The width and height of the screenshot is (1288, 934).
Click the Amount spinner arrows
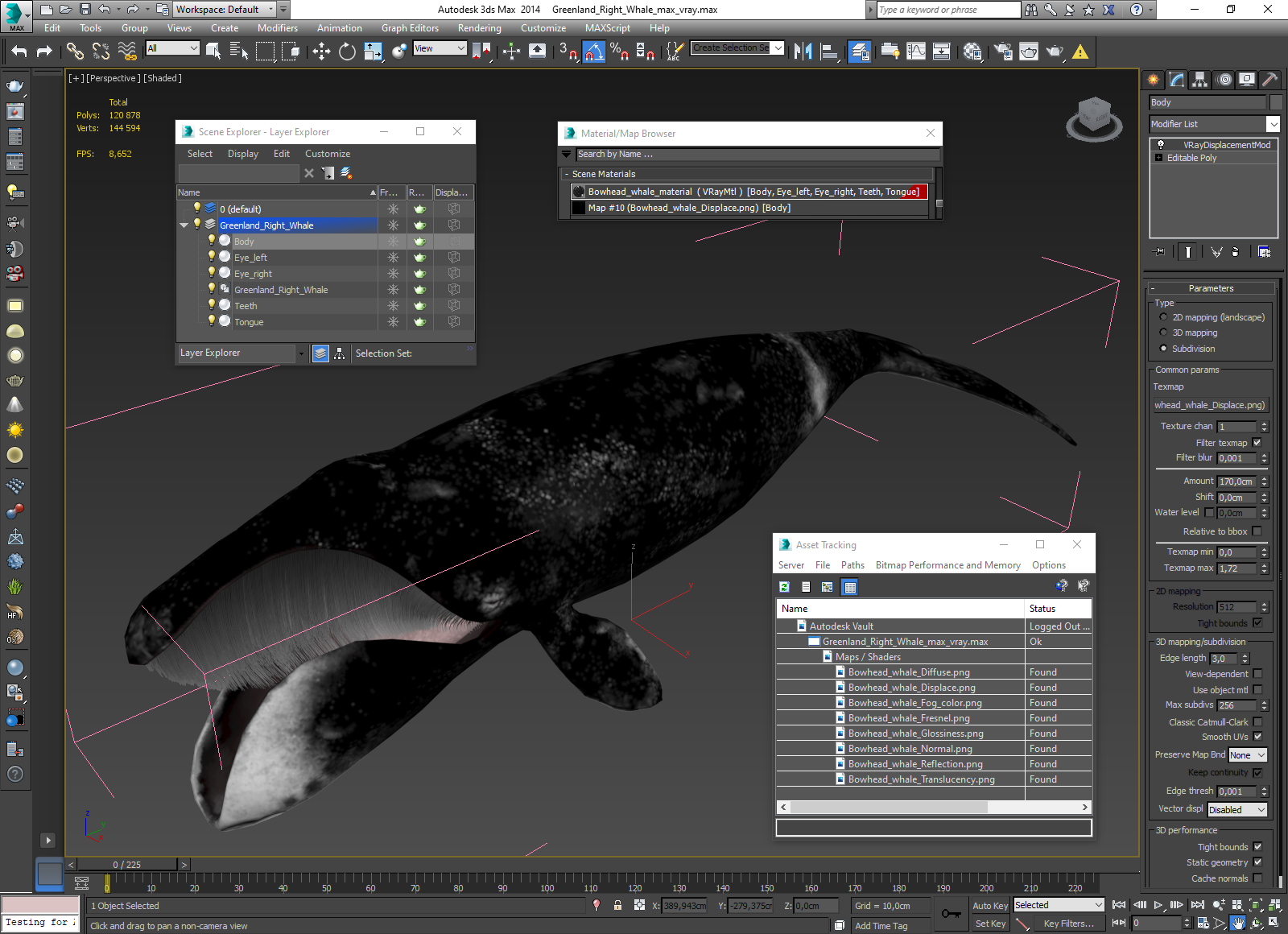1264,481
